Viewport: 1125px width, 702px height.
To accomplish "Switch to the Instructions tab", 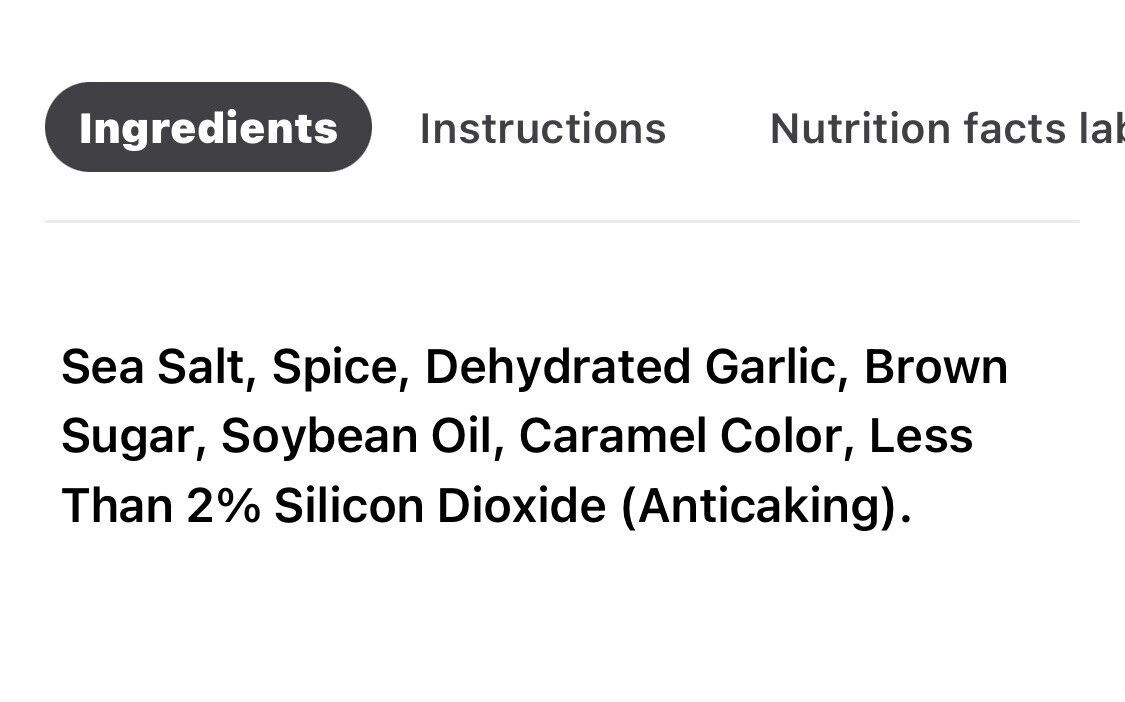I will (x=543, y=129).
